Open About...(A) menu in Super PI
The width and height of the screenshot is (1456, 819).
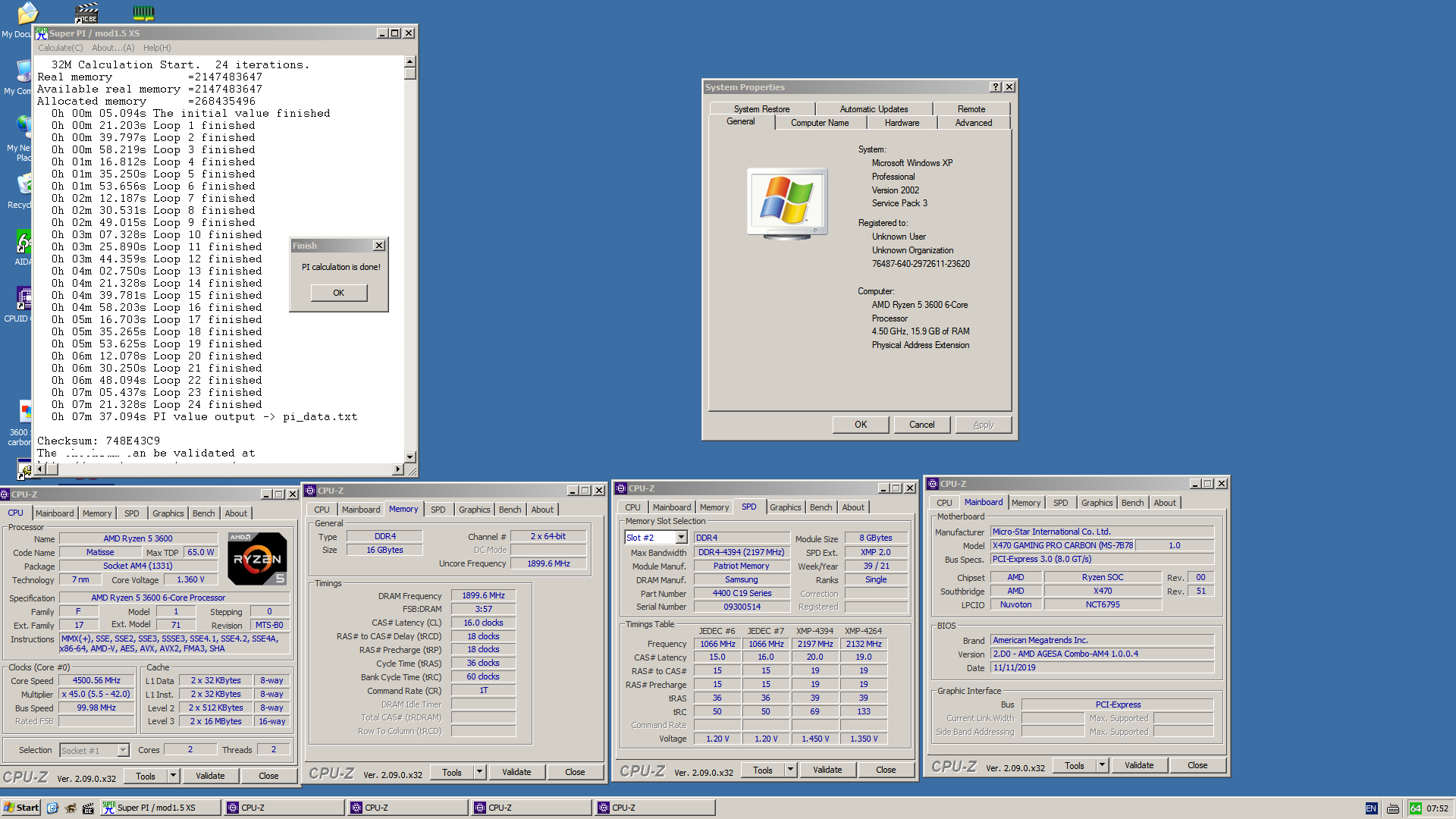point(113,48)
